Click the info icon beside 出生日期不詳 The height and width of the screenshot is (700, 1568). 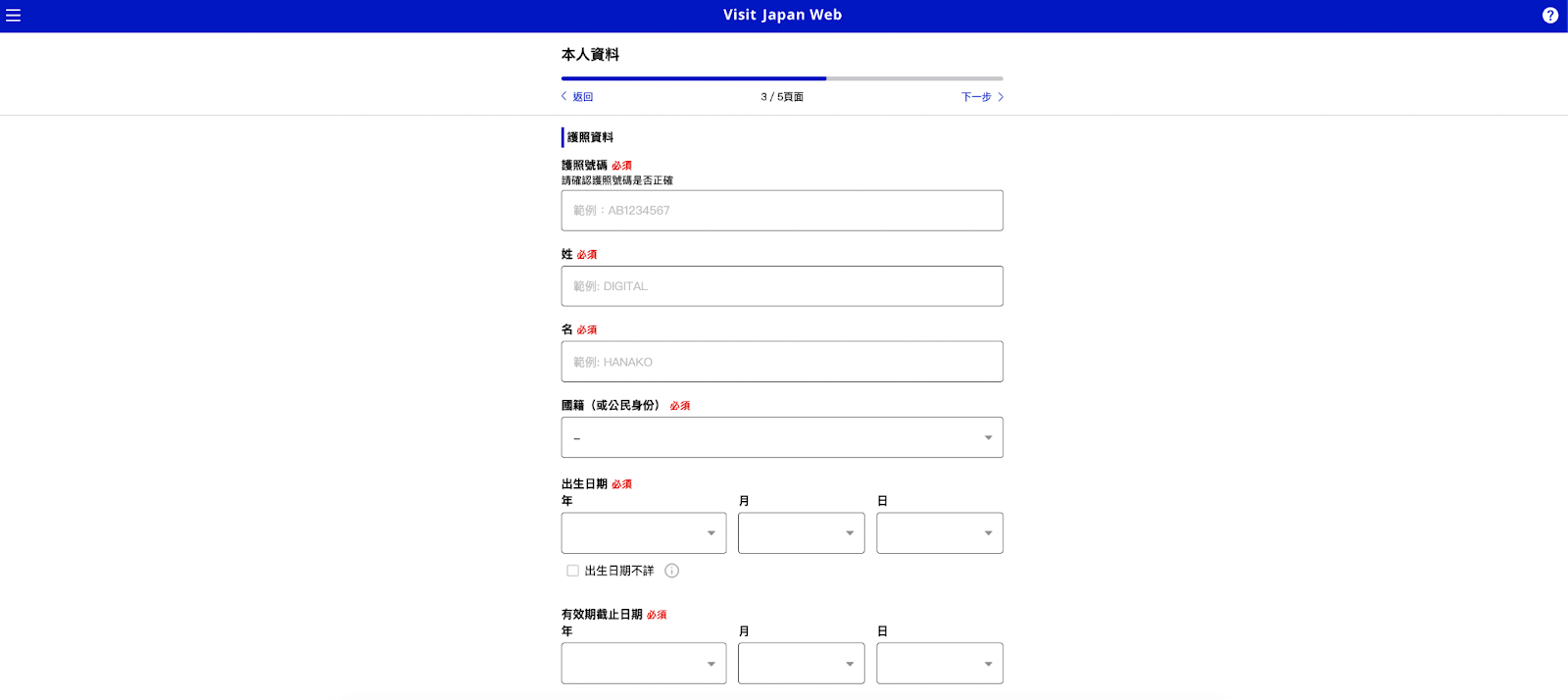[671, 571]
